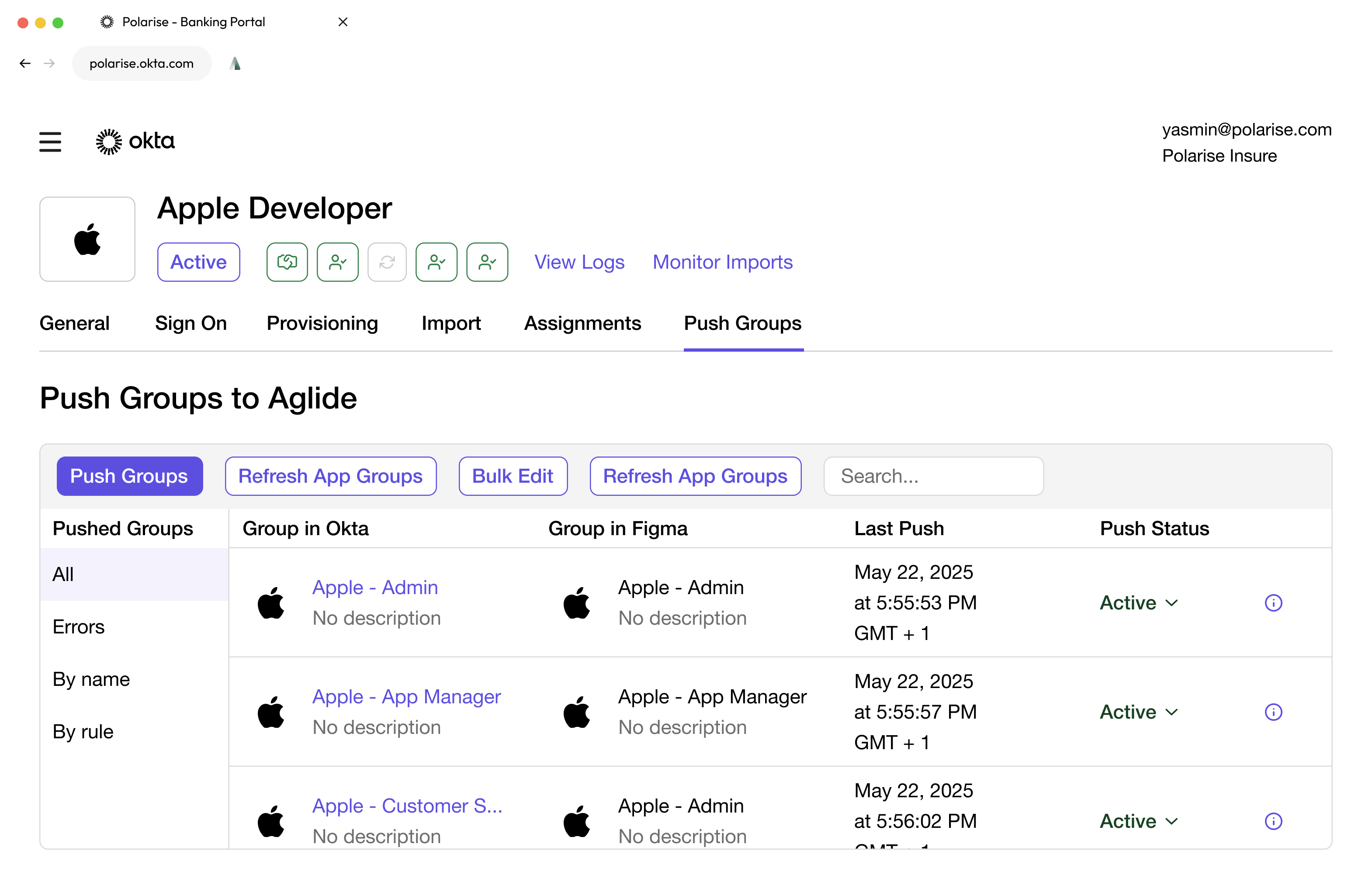Close the Polarise - Banking Portal tab
The image size is (1372, 889).
[x=343, y=22]
